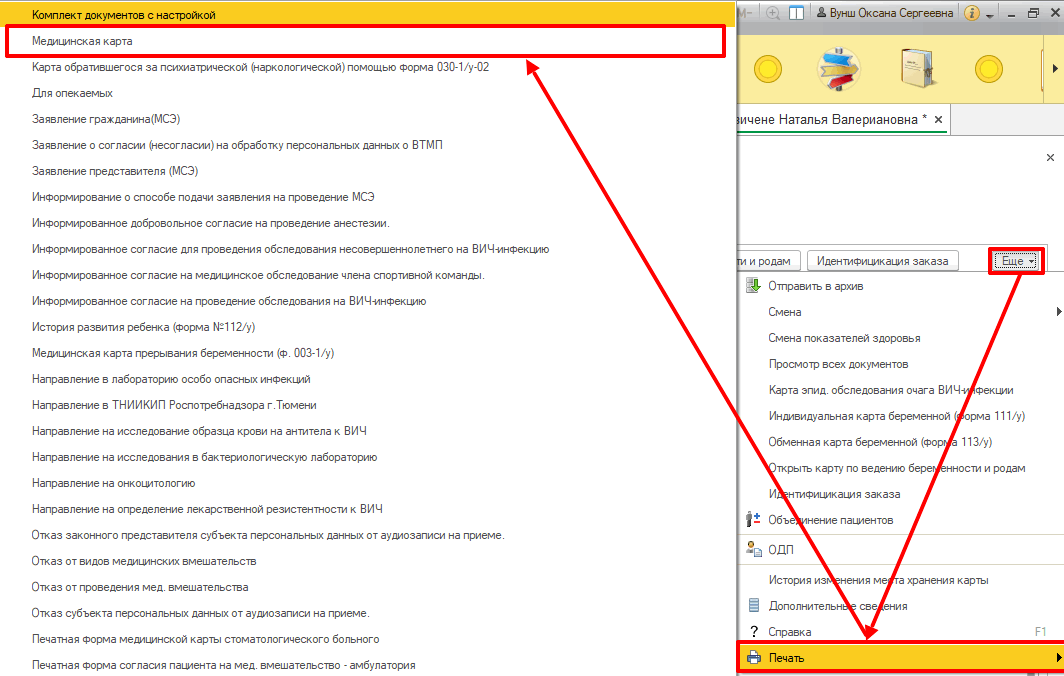
Task: Open dropdown arrow next to info icon
Action: coord(989,15)
